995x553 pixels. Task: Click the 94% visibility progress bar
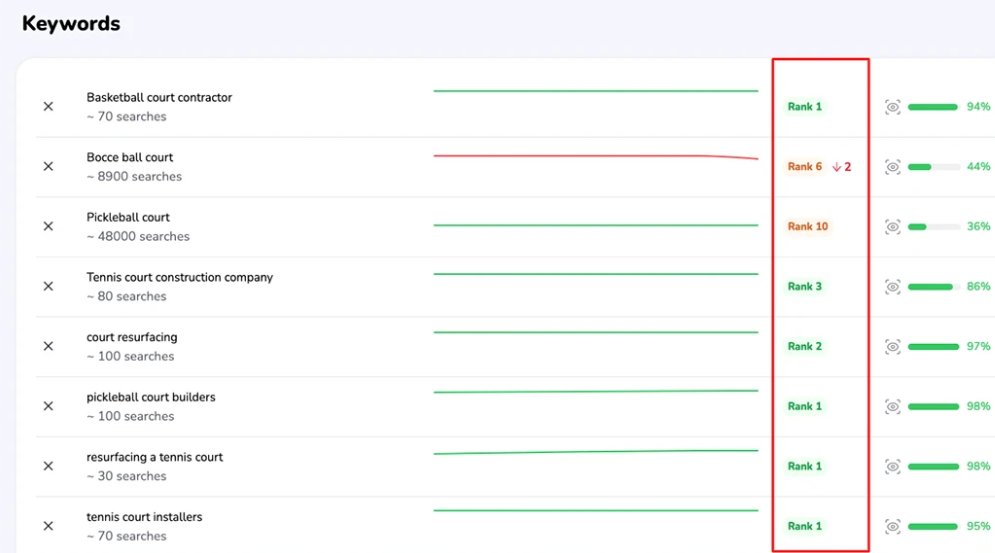933,107
